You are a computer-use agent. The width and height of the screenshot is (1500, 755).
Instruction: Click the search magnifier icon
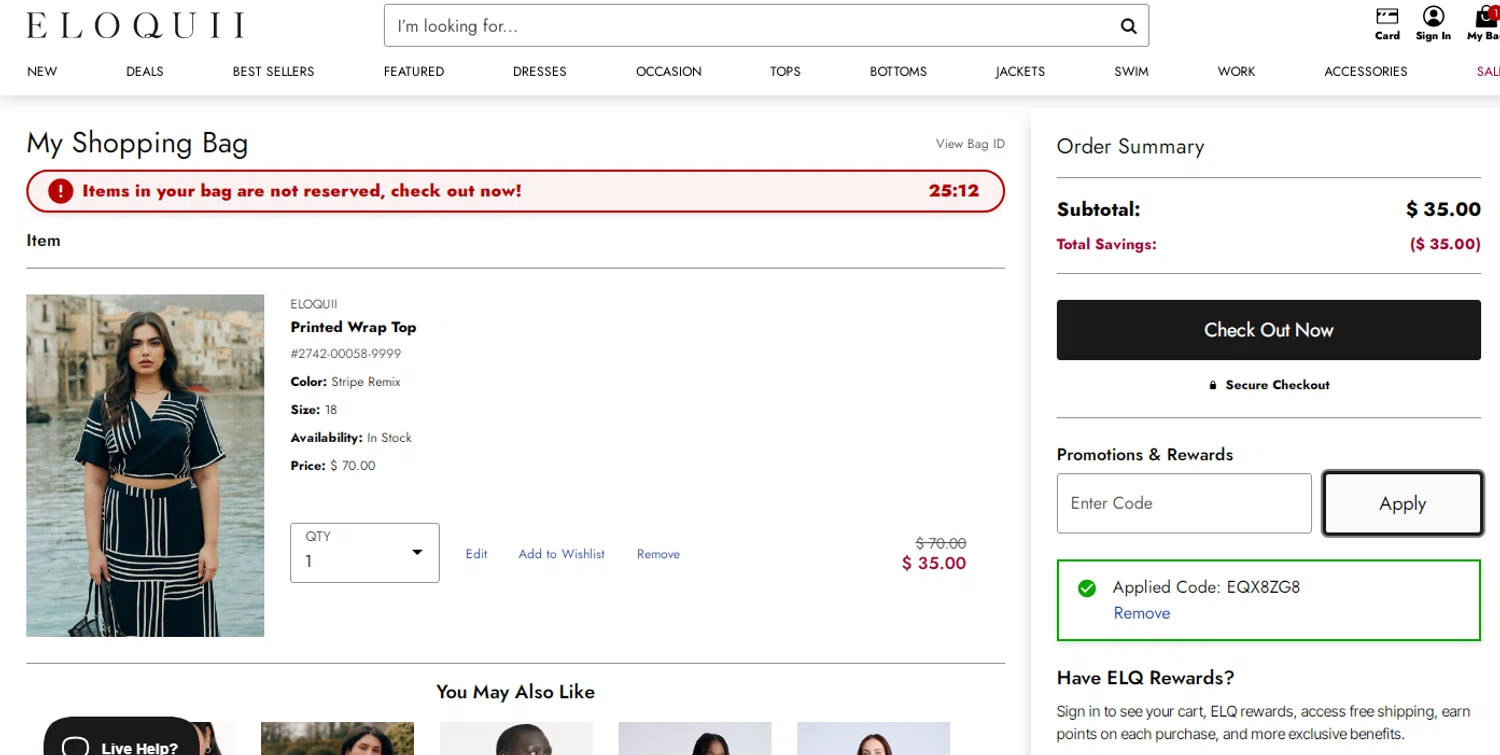tap(1128, 26)
